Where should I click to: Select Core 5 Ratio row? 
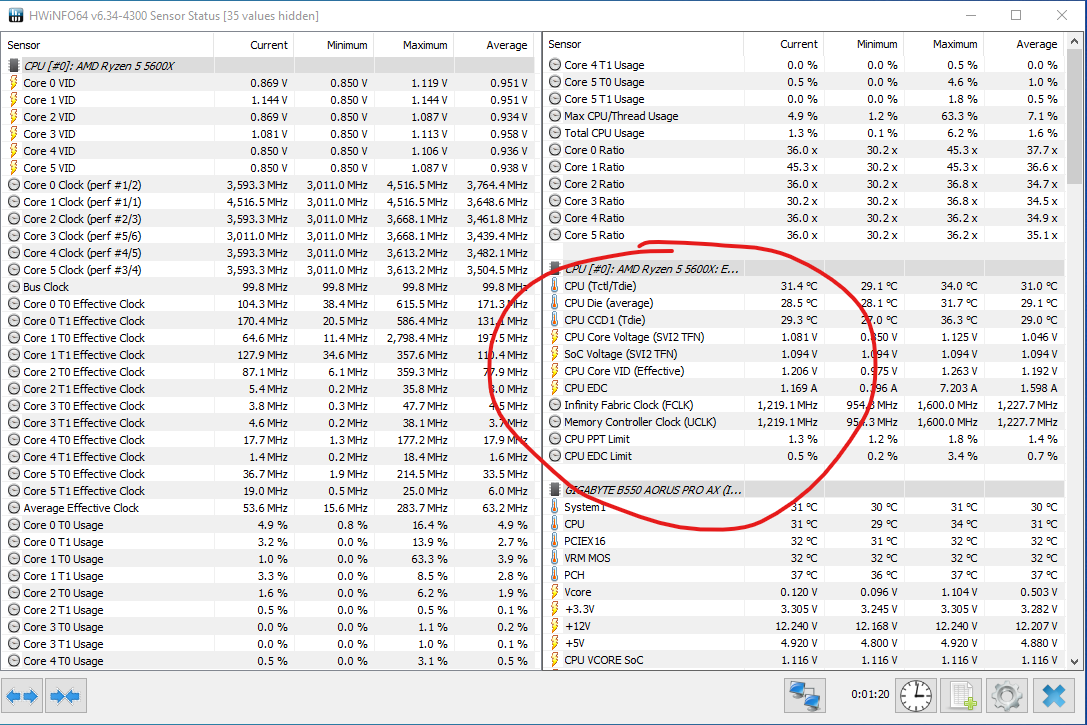804,235
